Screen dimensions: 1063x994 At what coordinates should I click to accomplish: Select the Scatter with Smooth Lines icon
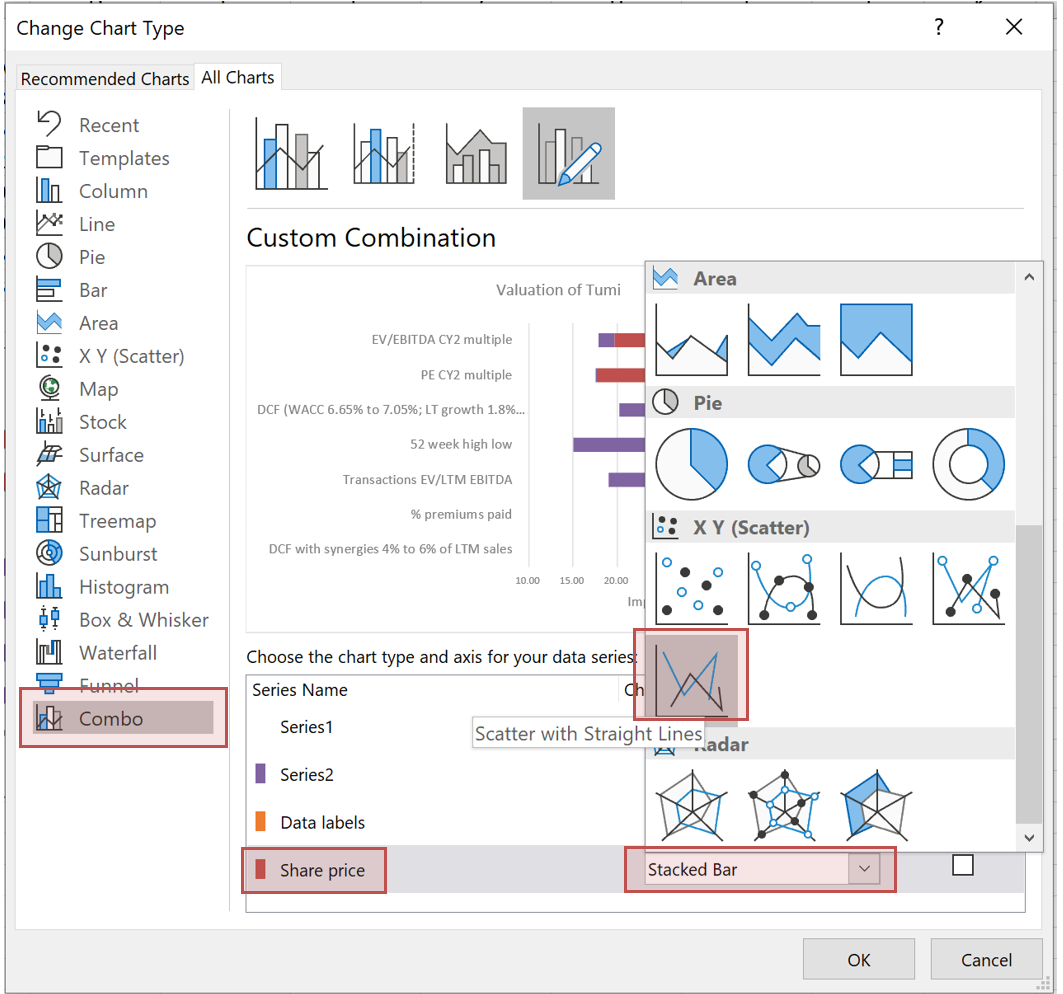876,588
